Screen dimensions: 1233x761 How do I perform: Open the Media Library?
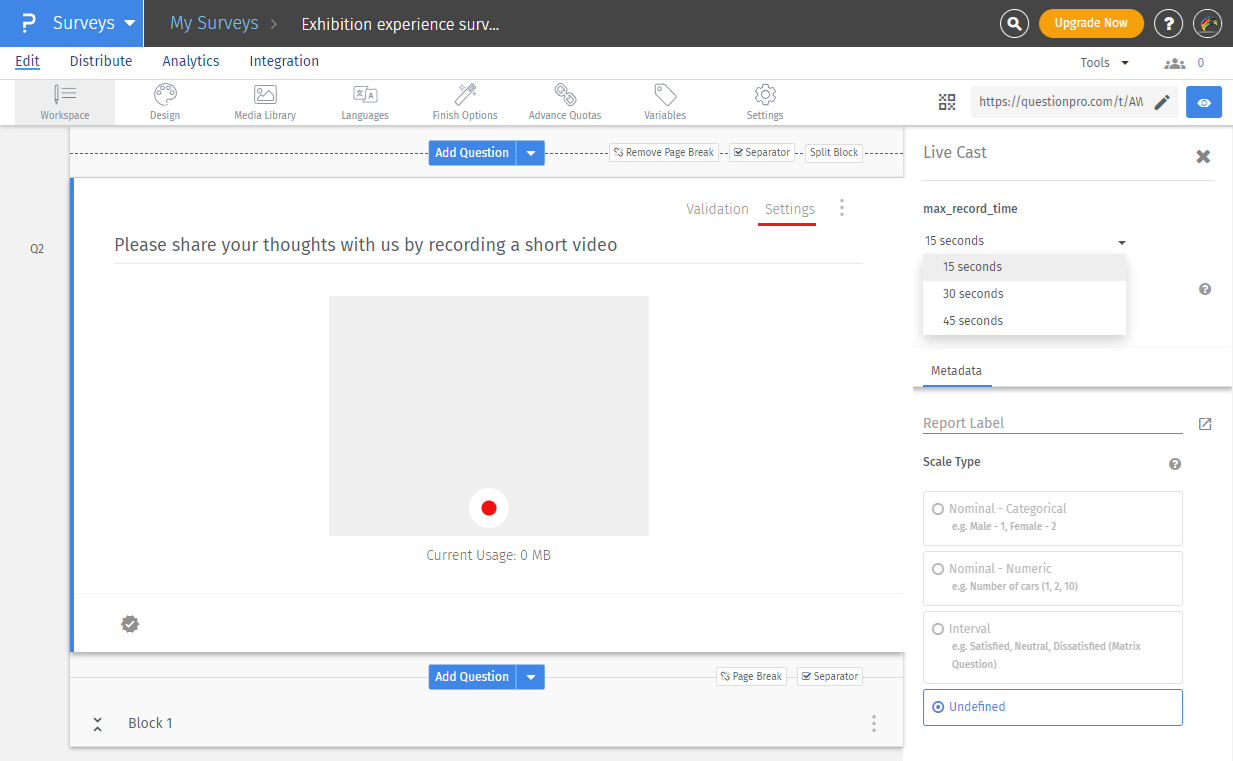pyautogui.click(x=264, y=101)
